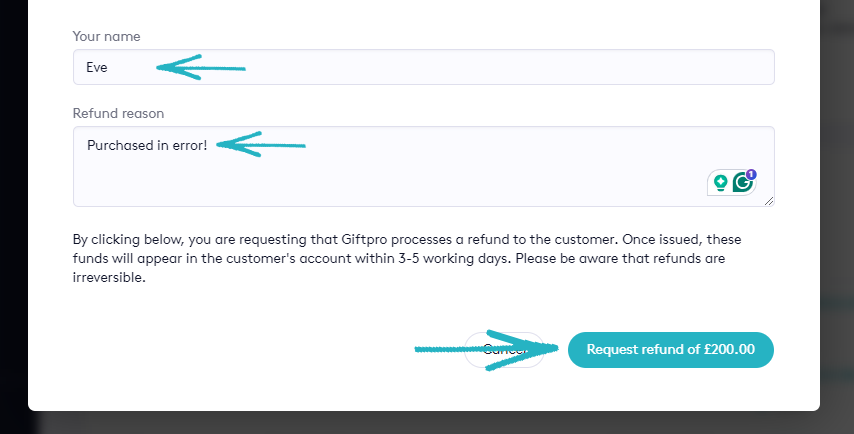
Task: Open the Grammarly lightbulb suggestions icon
Action: coord(719,183)
